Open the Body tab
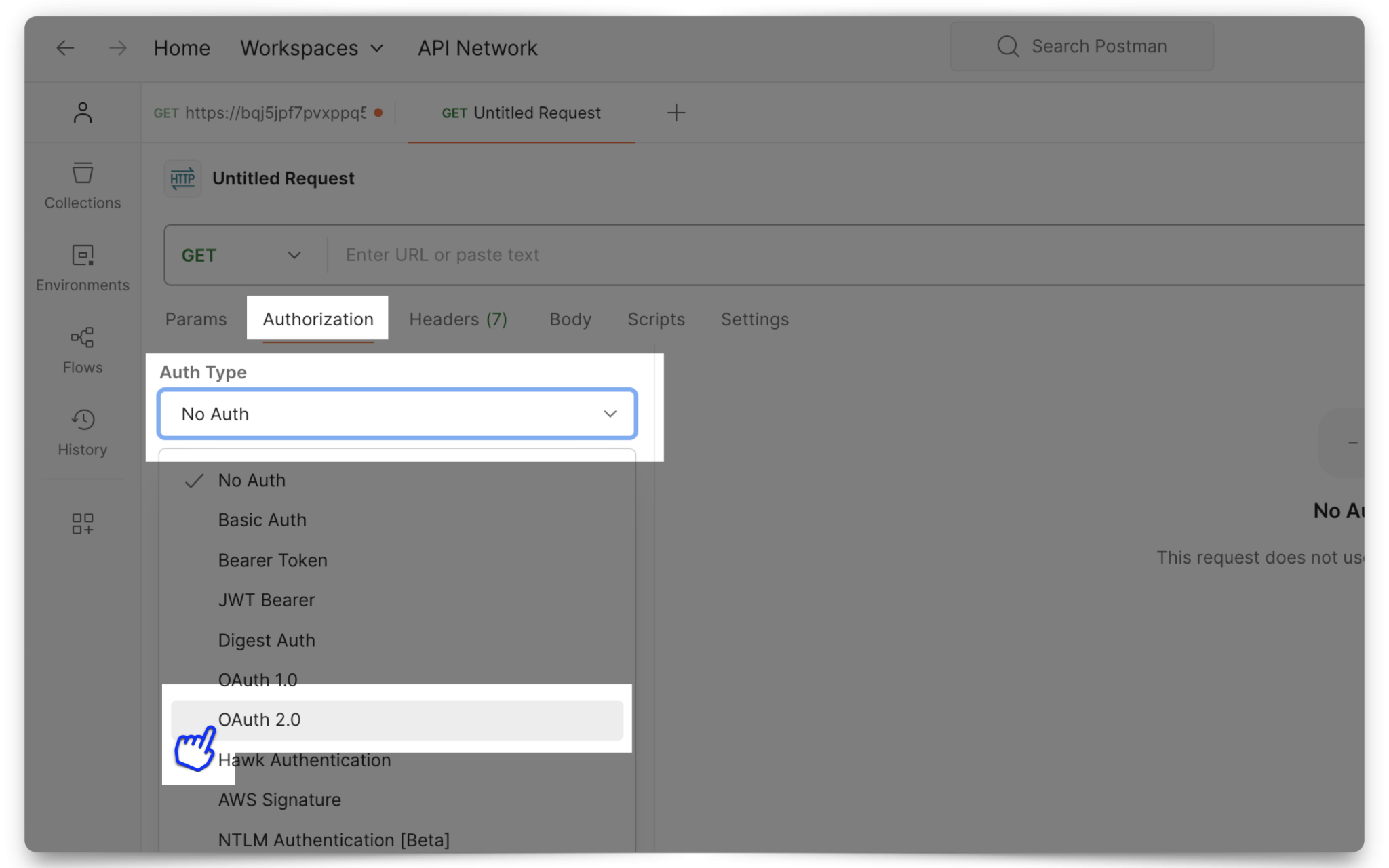1389x868 pixels. [x=570, y=319]
